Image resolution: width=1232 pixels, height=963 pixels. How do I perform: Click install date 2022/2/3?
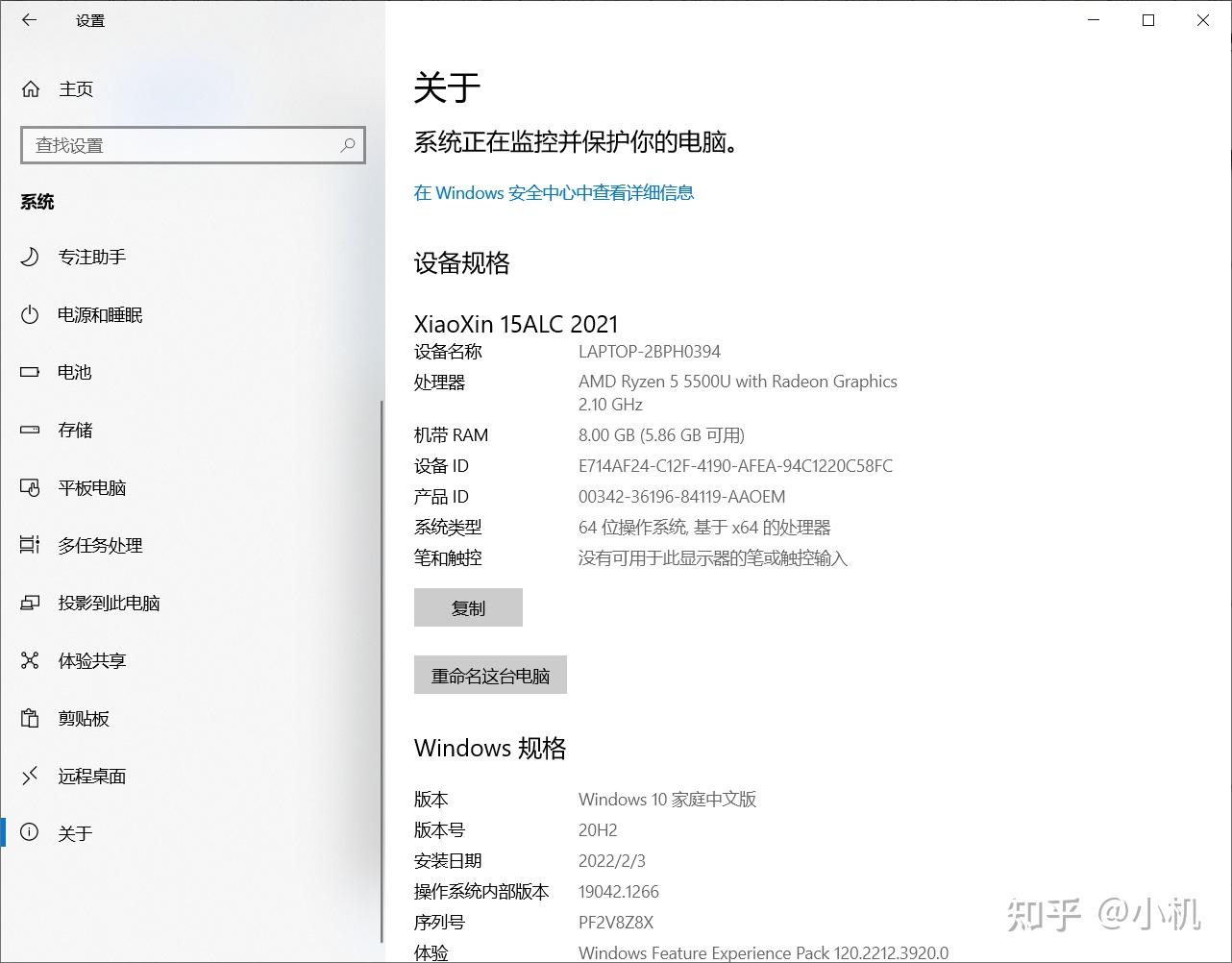[612, 861]
